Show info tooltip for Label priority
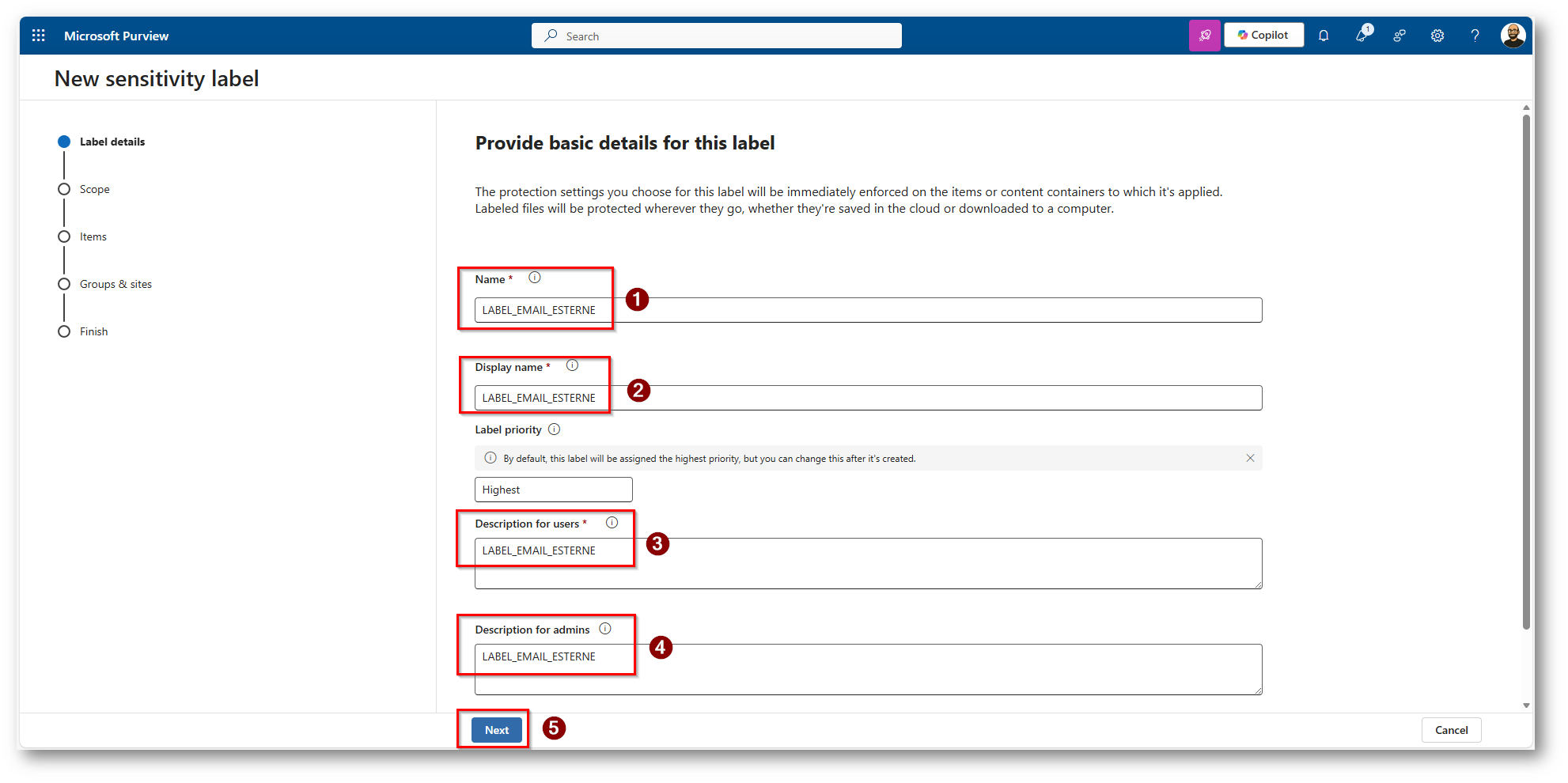This screenshot has width=1568, height=783. (x=554, y=429)
